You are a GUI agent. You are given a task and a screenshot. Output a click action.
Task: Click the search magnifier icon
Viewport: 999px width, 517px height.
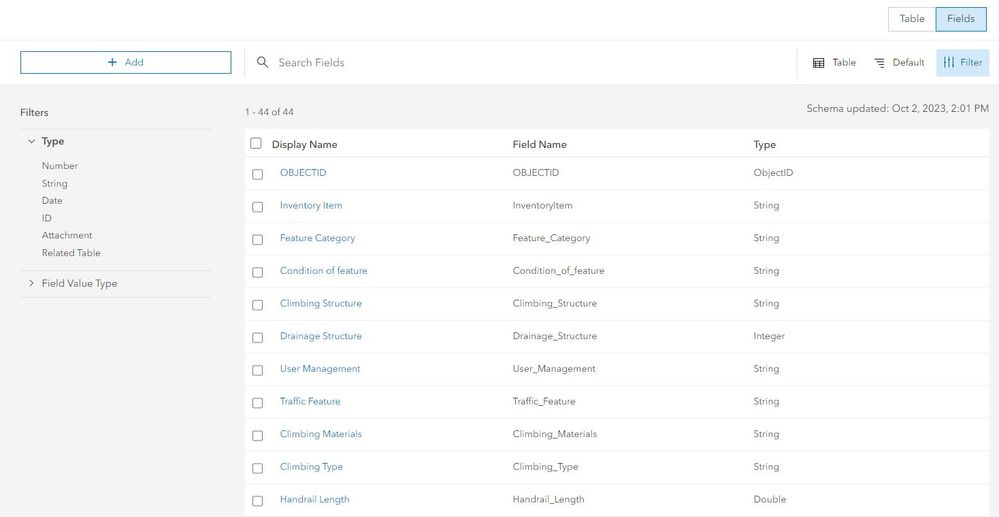[263, 62]
